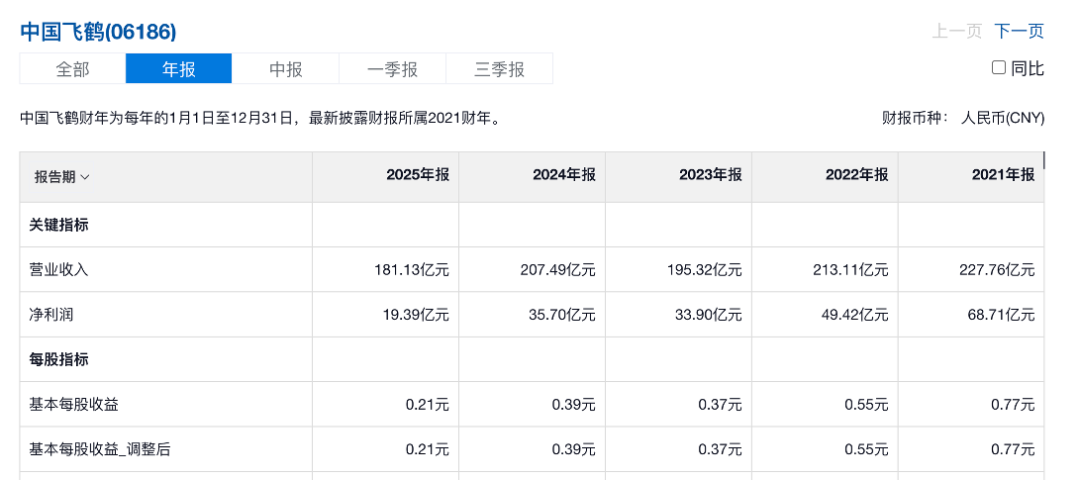
Task: Switch to the 全部 tab
Action: click(x=72, y=69)
